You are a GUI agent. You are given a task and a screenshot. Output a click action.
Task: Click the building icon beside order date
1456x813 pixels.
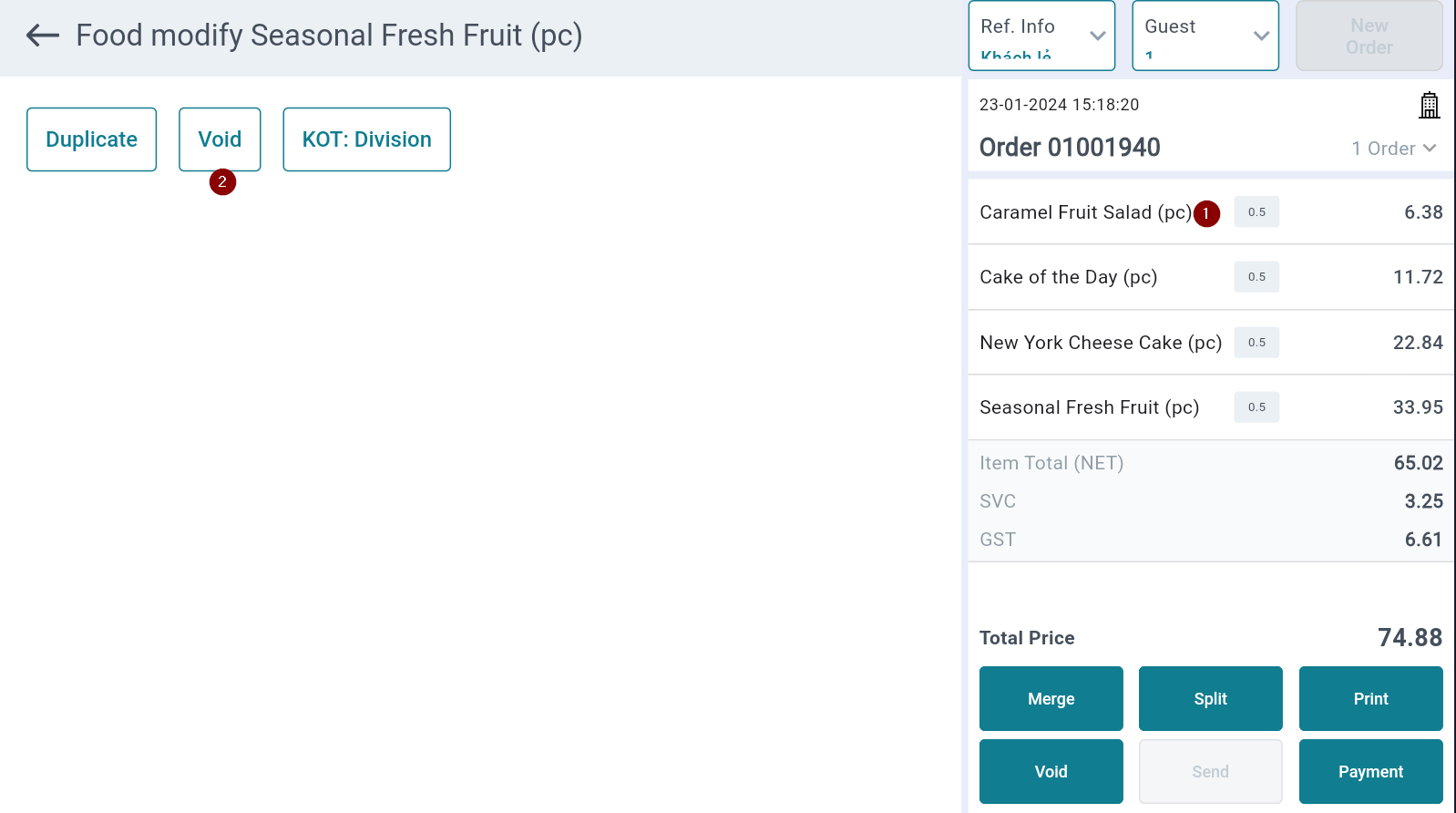click(1429, 106)
